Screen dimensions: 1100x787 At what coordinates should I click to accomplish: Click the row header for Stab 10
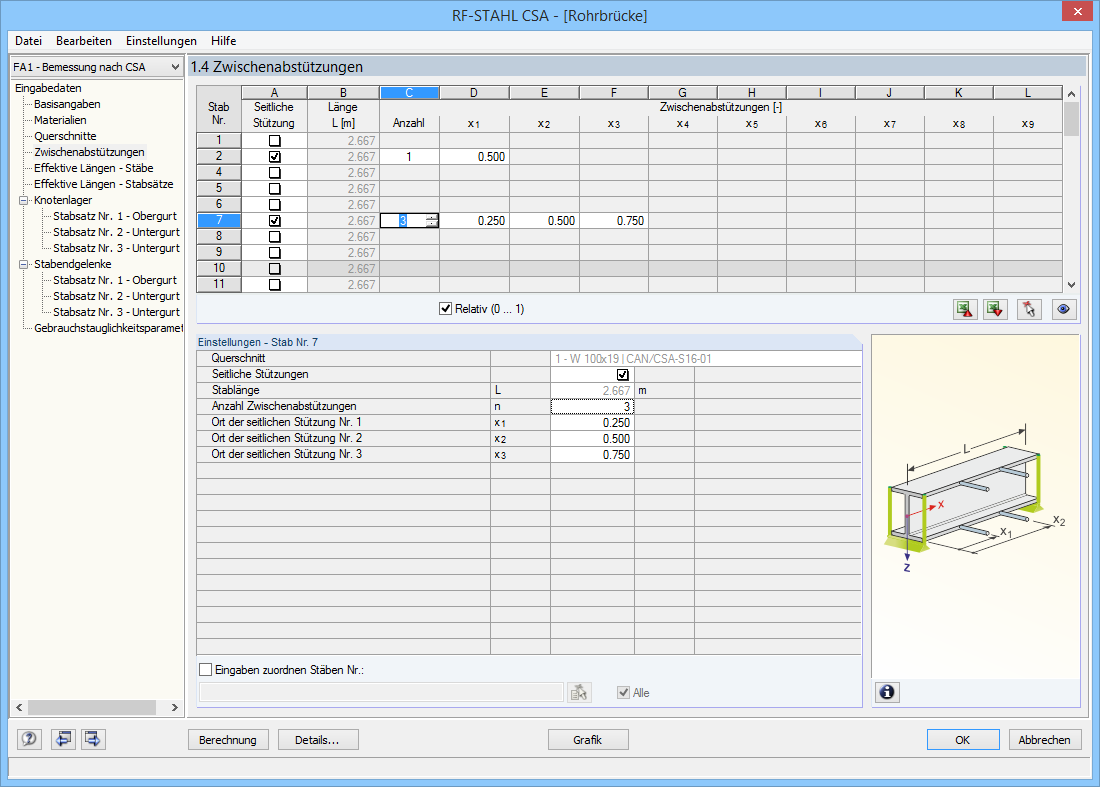tap(219, 268)
